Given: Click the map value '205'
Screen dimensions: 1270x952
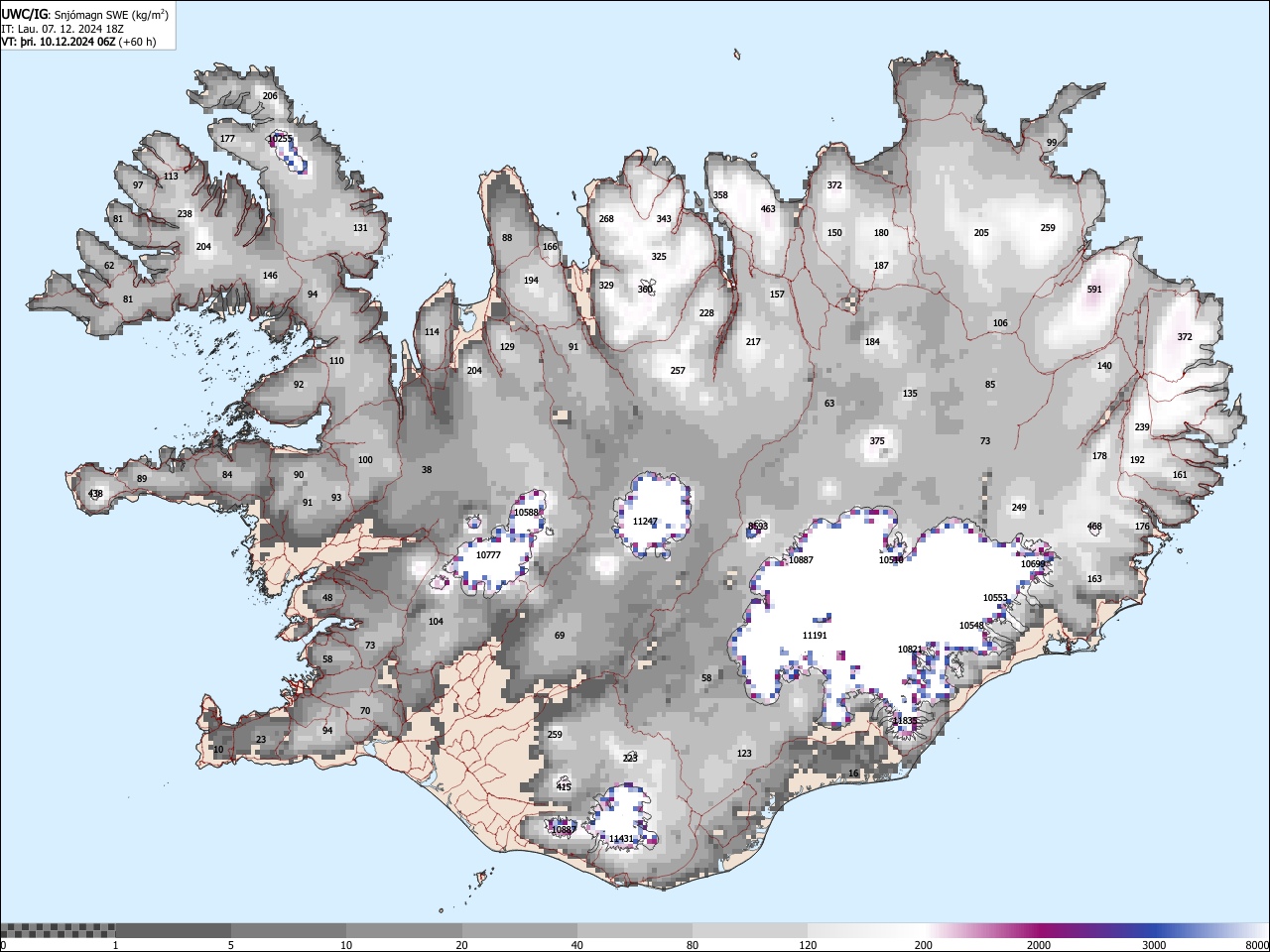Looking at the screenshot, I should [x=981, y=233].
